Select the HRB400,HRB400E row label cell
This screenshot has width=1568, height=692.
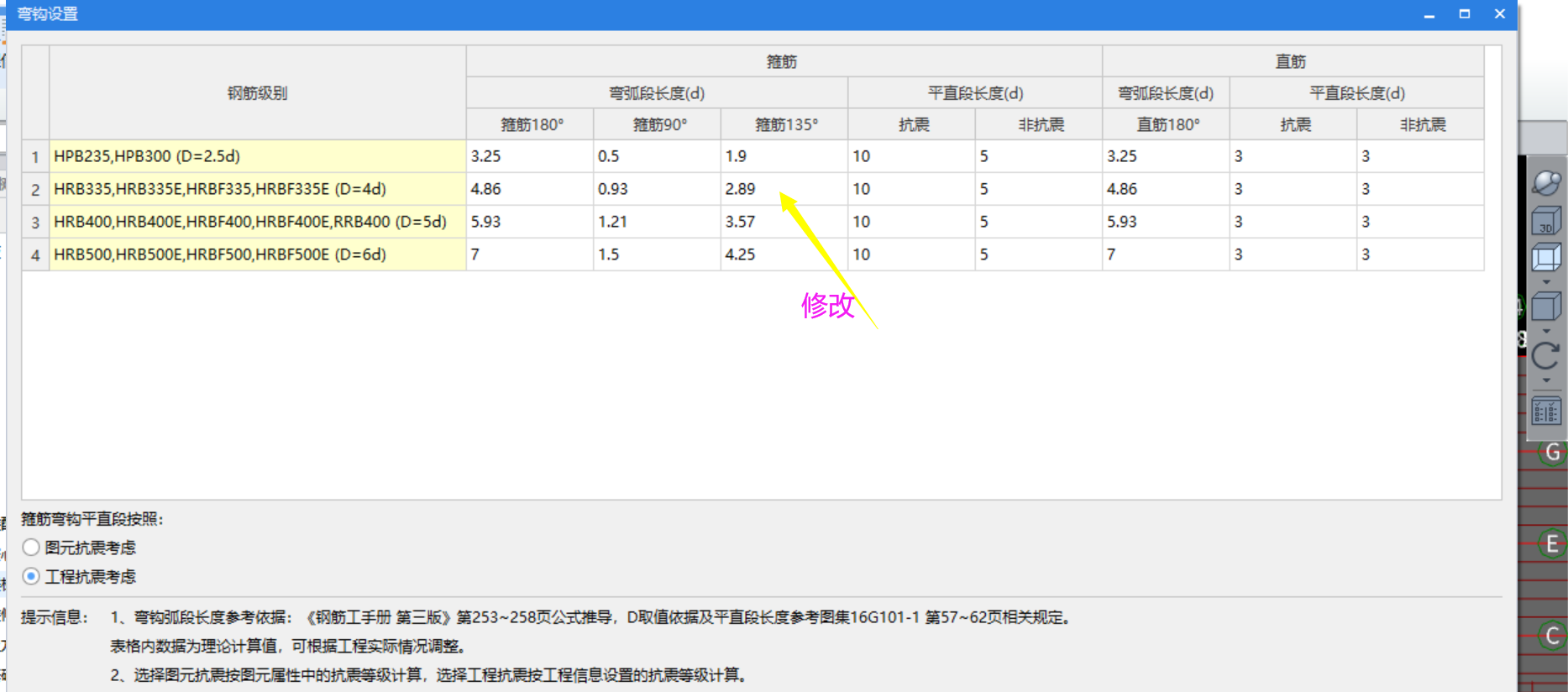point(258,222)
